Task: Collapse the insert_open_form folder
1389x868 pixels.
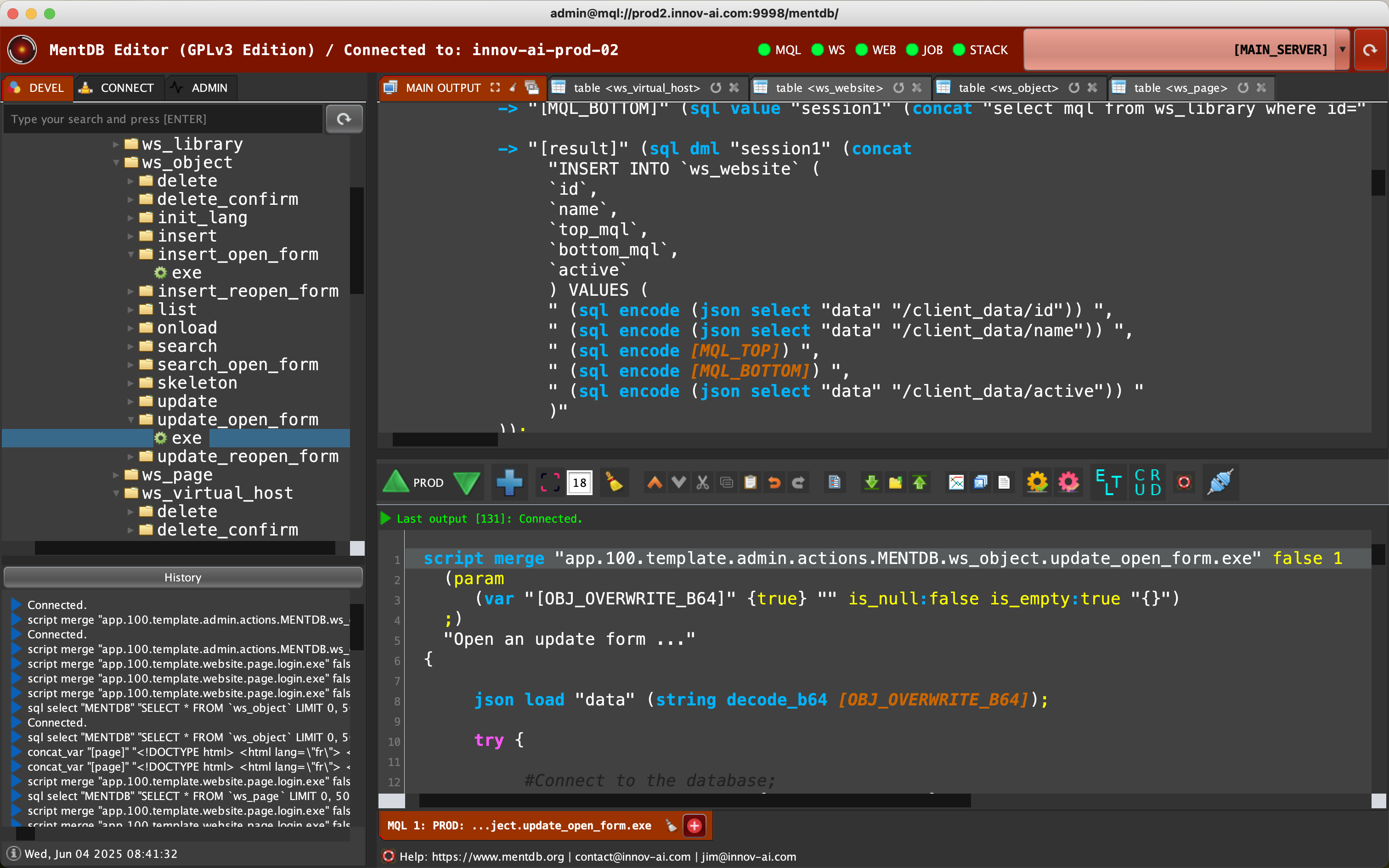Action: (131, 254)
